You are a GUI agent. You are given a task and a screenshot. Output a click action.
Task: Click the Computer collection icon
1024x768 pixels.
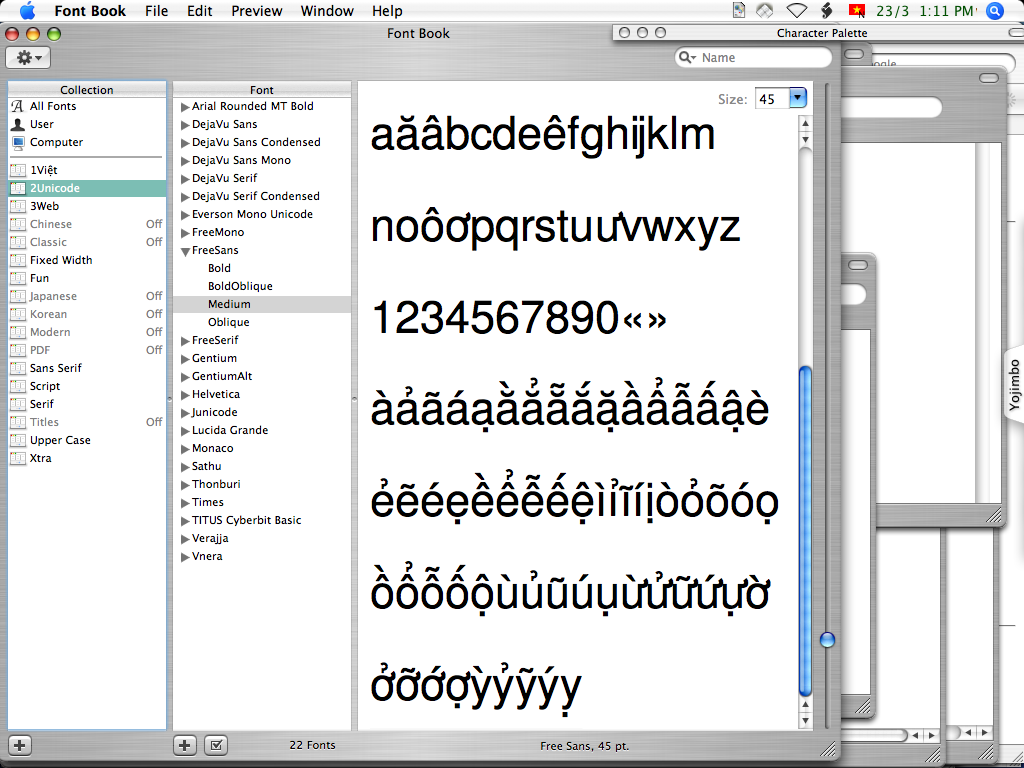pyautogui.click(x=18, y=142)
